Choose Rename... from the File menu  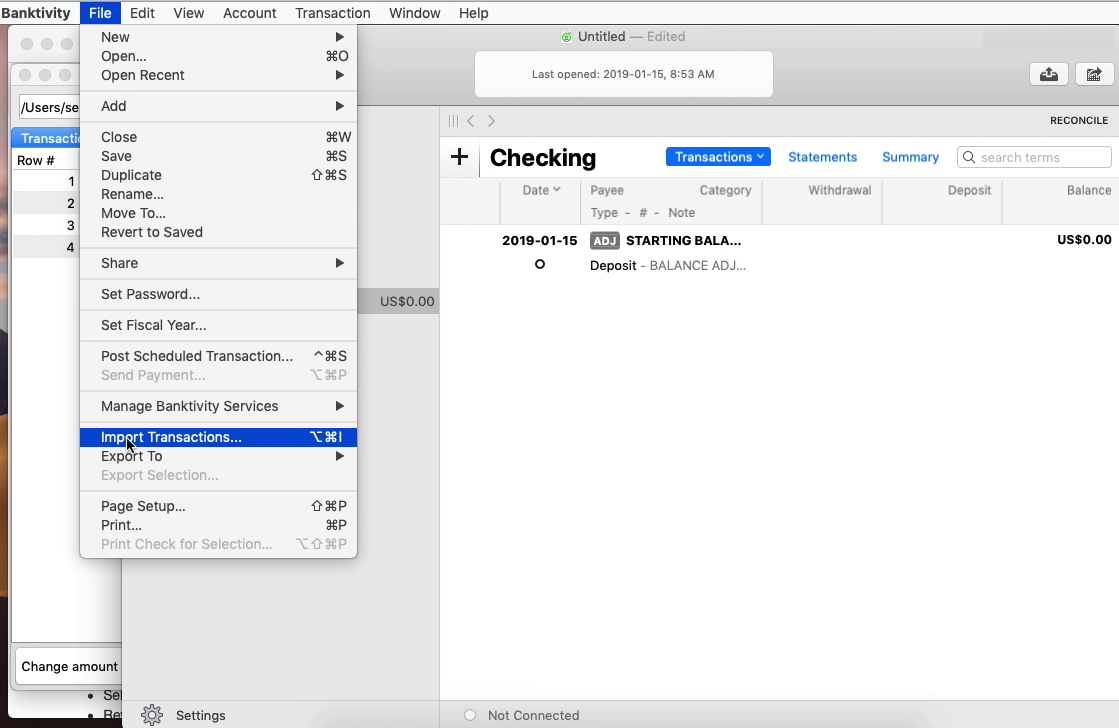[218, 194]
